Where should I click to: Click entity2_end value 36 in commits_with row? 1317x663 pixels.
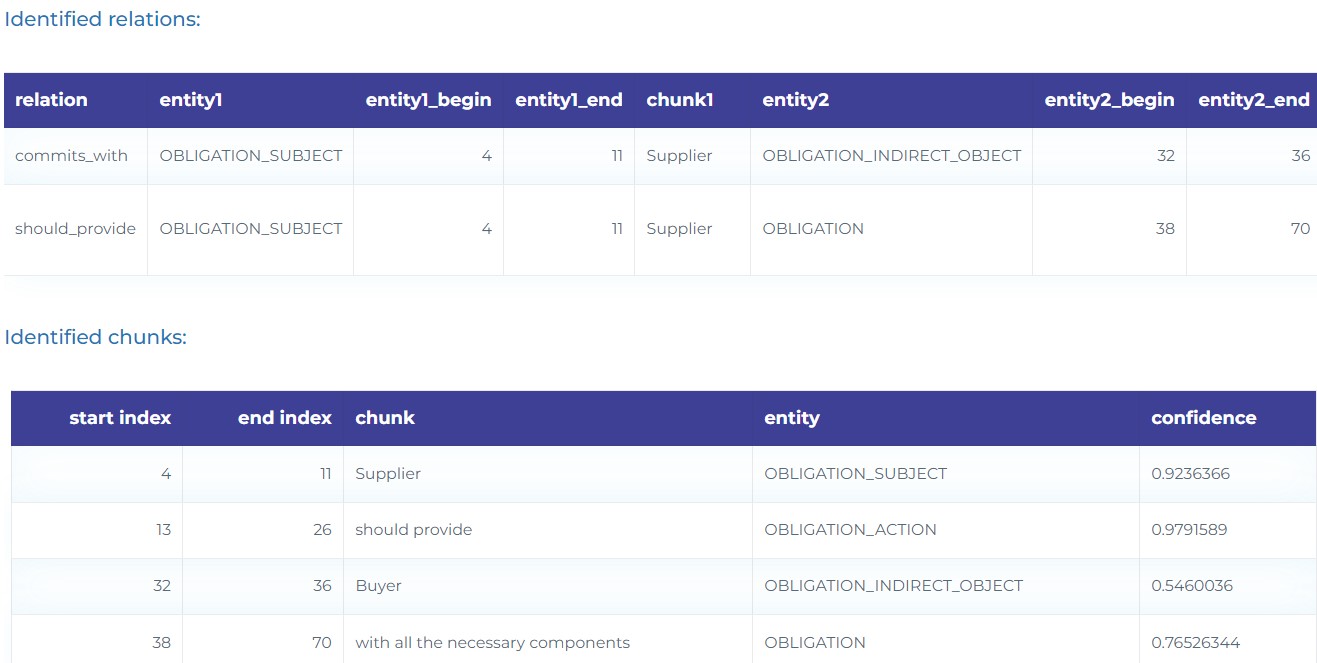click(1300, 156)
